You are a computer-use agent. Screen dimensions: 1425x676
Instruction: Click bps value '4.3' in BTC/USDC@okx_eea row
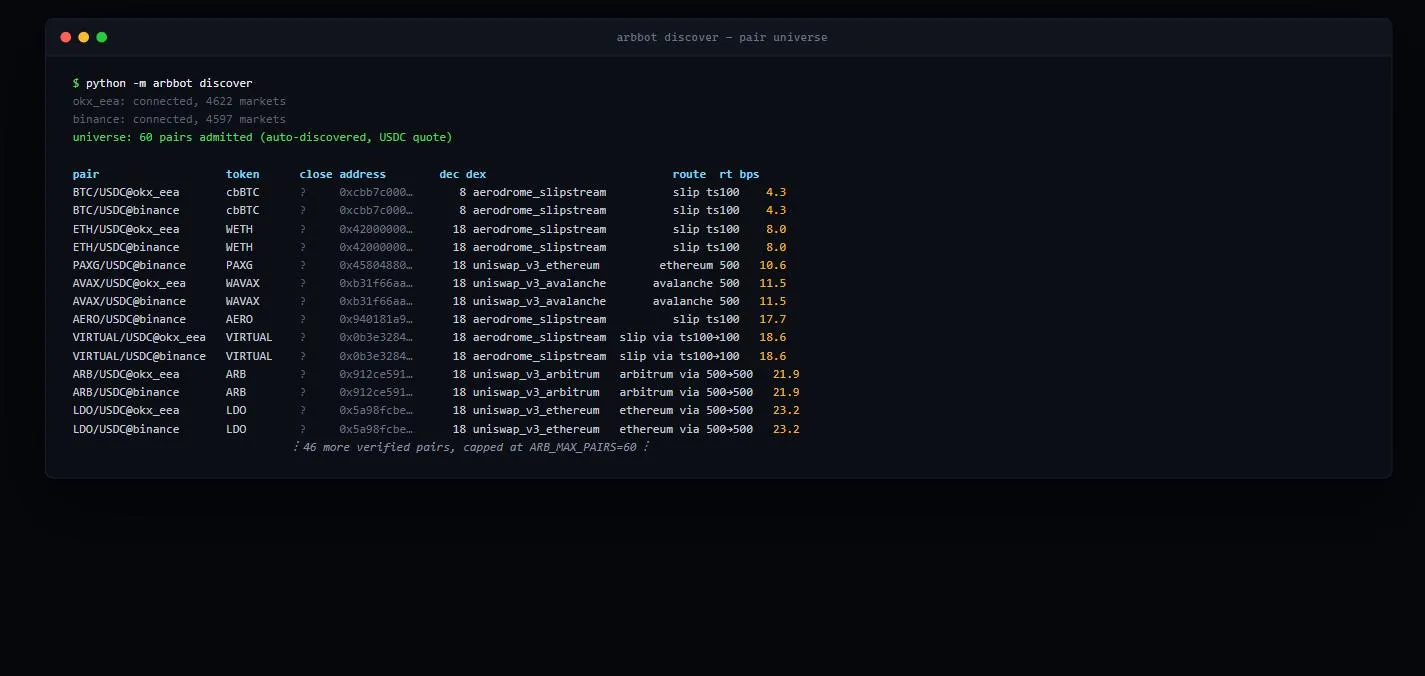pyautogui.click(x=776, y=192)
